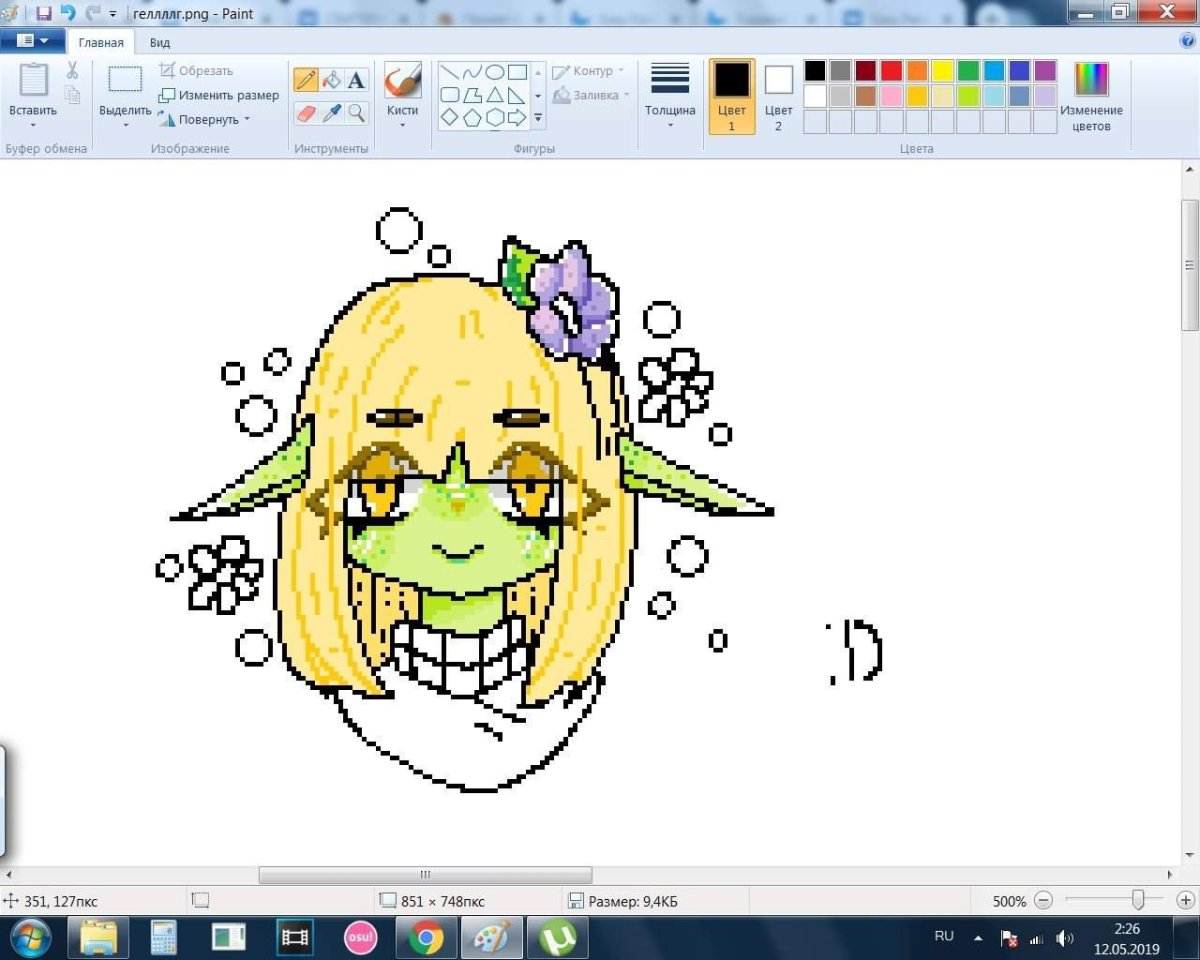Switch to the Вид tab
This screenshot has height=960, width=1200.
(160, 43)
